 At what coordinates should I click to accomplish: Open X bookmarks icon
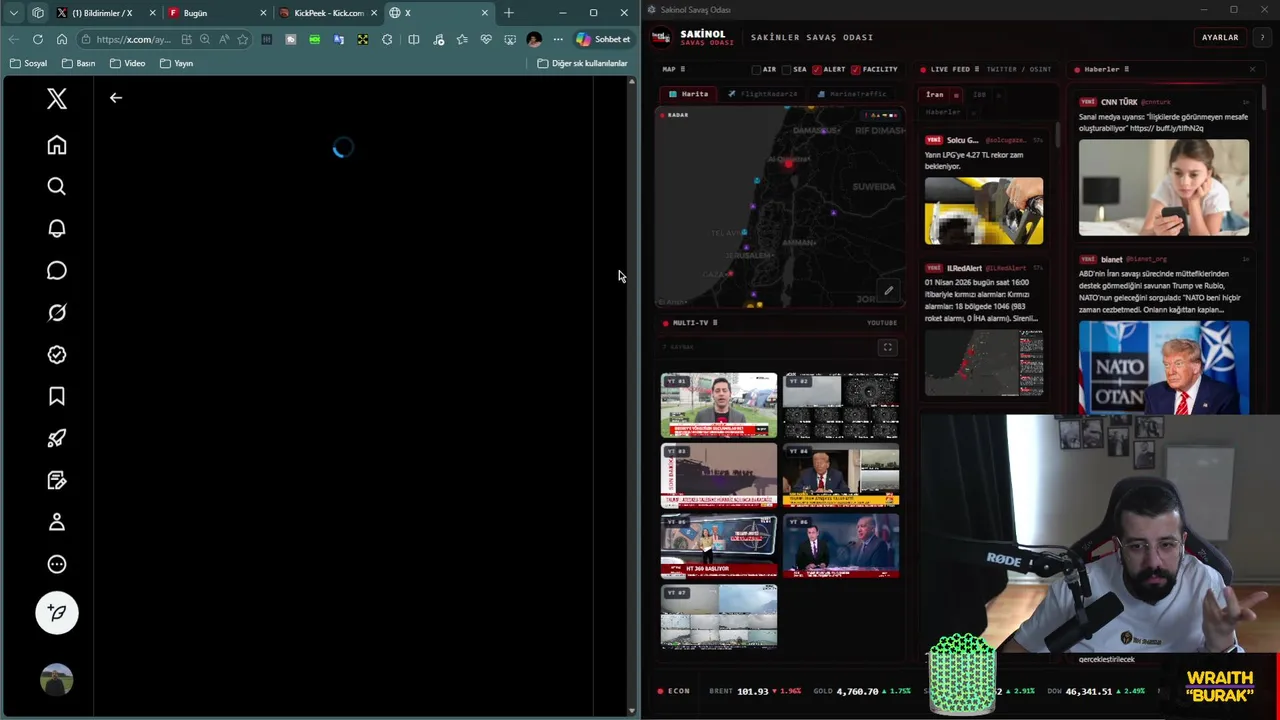coord(57,397)
